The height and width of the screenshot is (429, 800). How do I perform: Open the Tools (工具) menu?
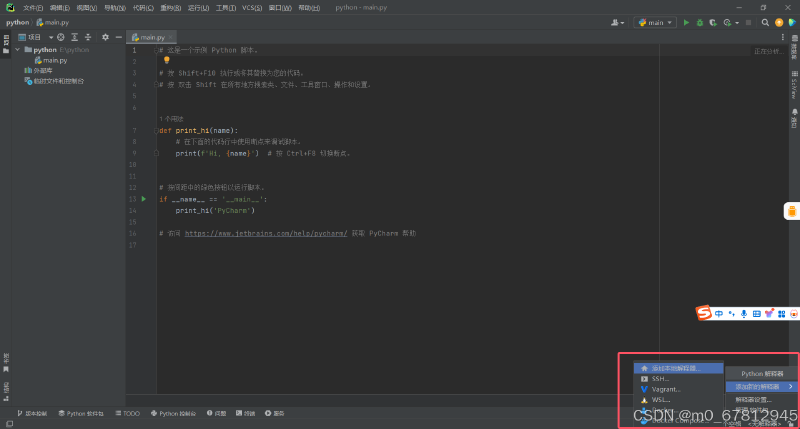(x=226, y=8)
